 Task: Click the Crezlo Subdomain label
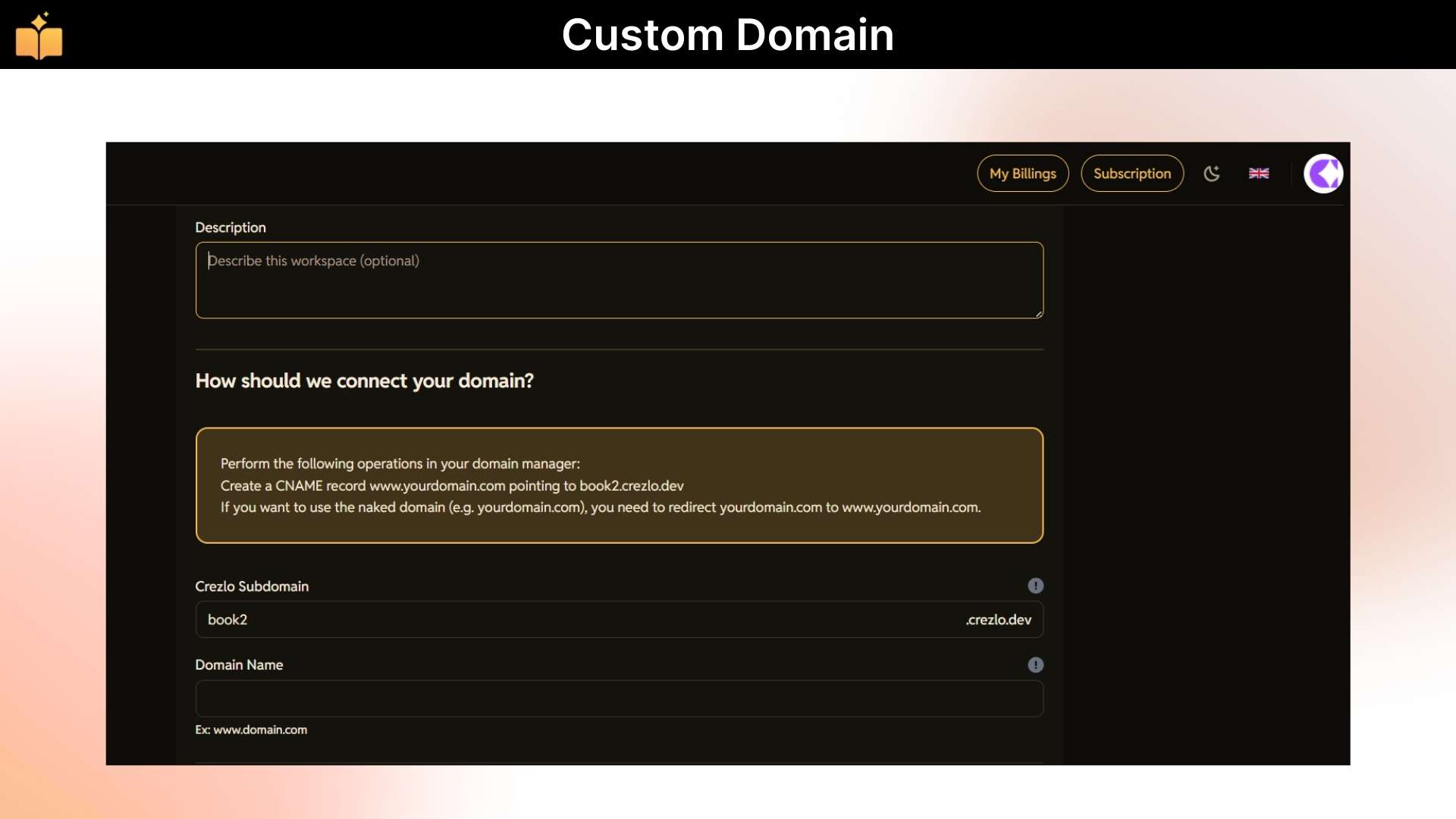click(x=252, y=586)
